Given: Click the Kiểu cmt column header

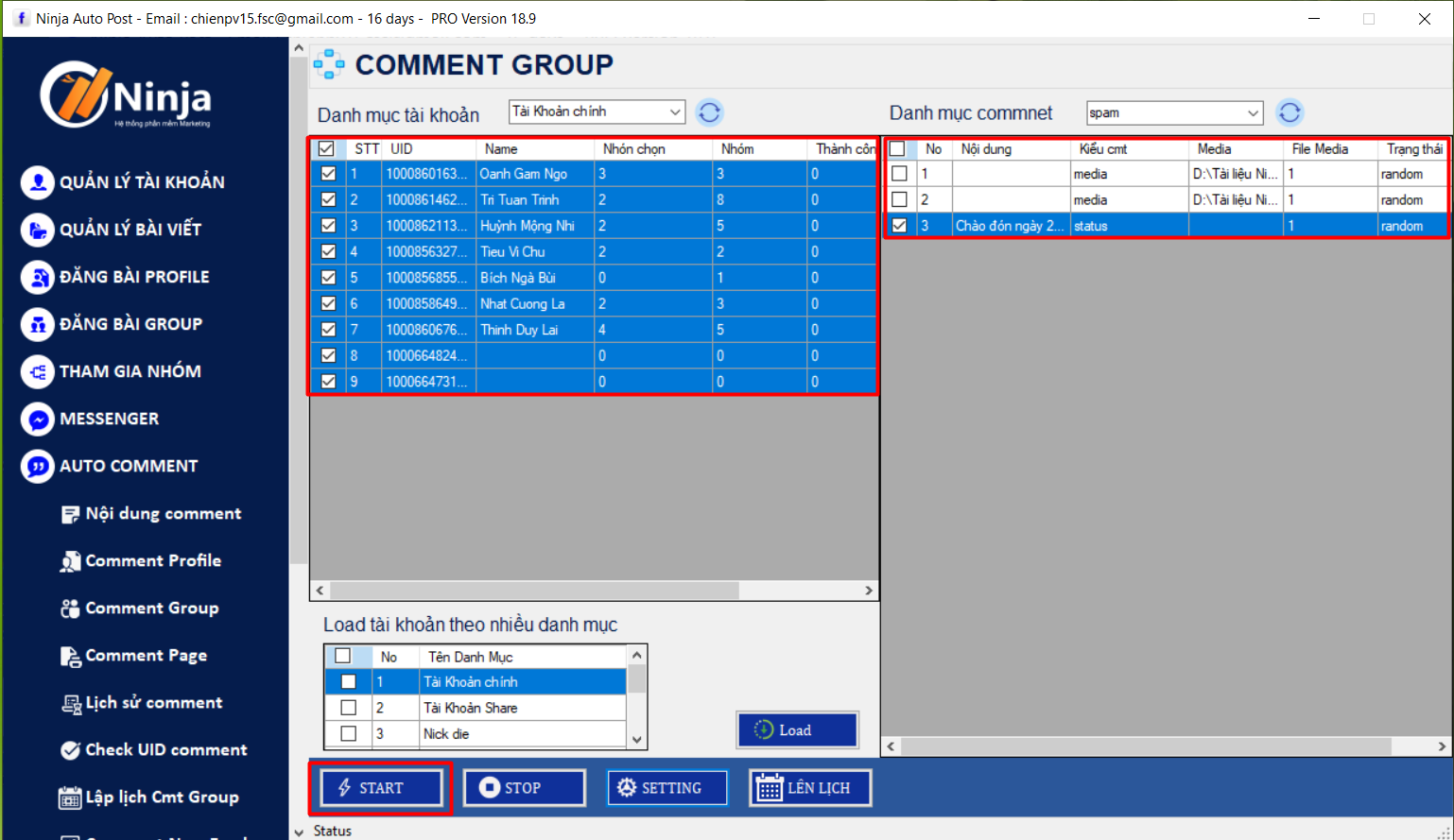Looking at the screenshot, I should pyautogui.click(x=1129, y=148).
